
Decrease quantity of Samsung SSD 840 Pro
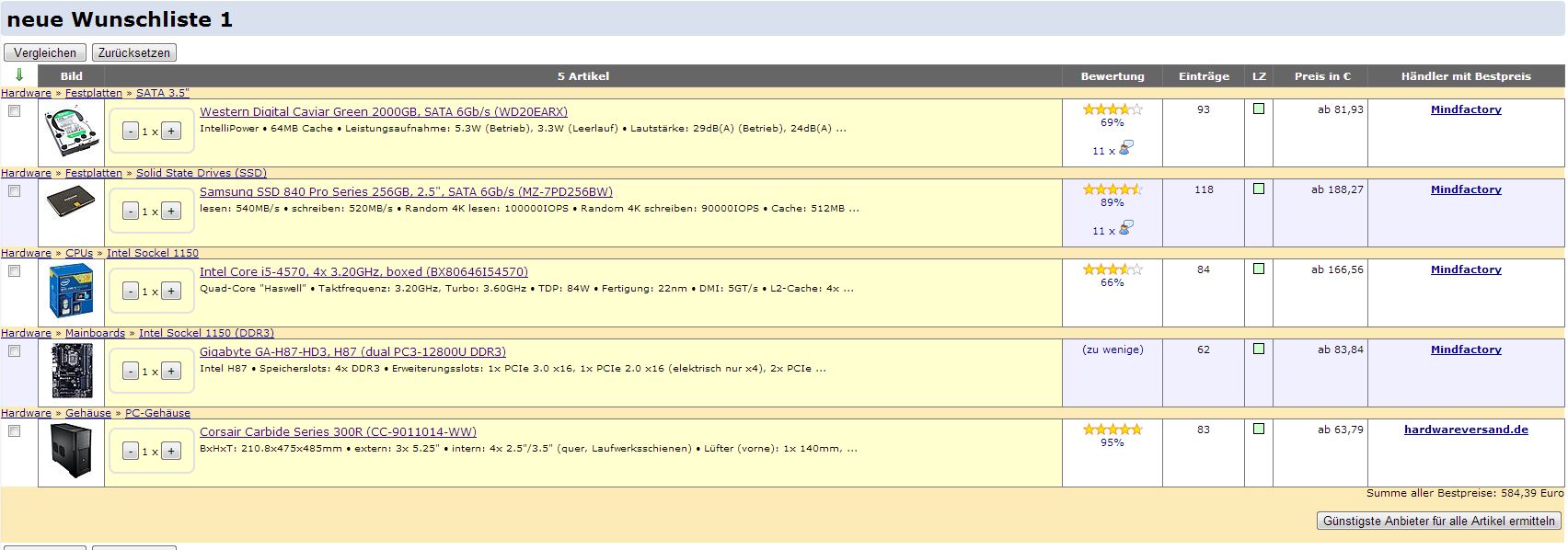pyautogui.click(x=131, y=212)
